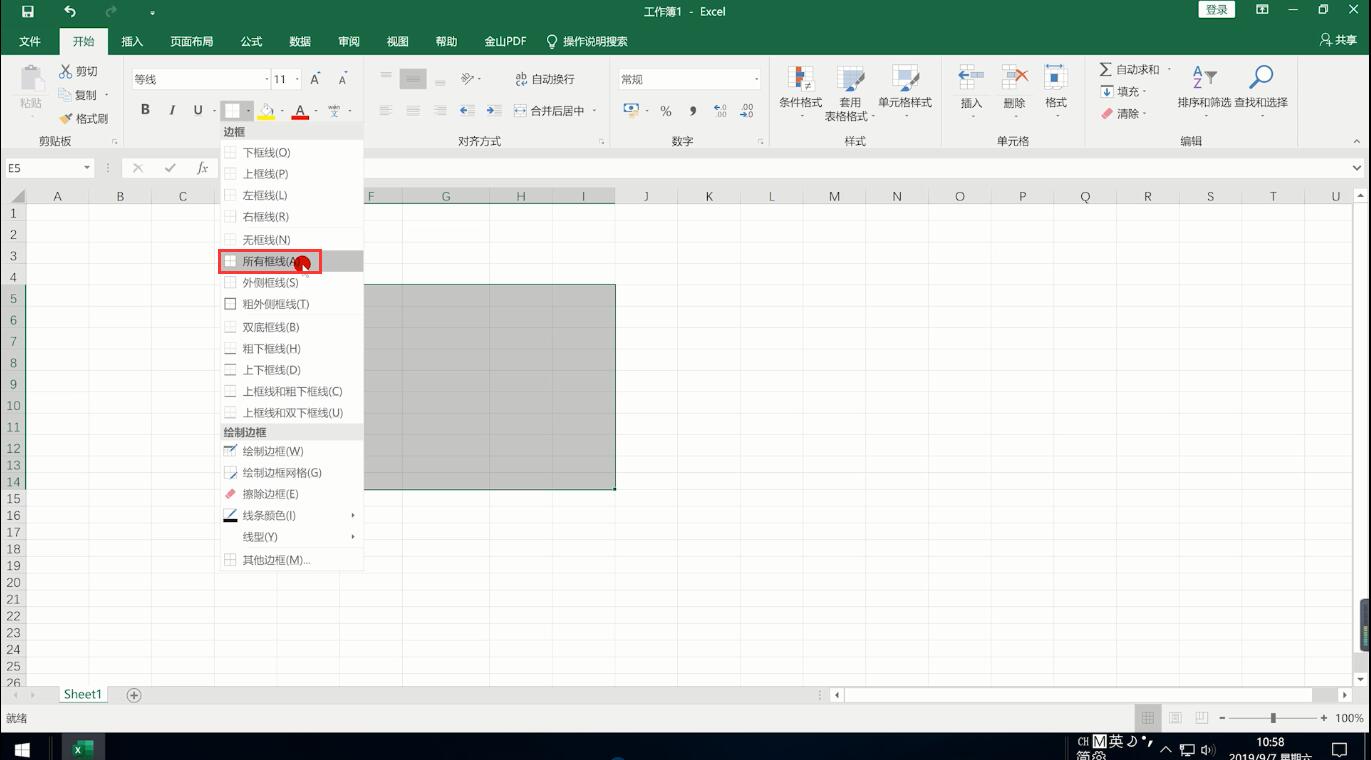Open fill color dropdown arrow
This screenshot has height=760, width=1371.
(x=282, y=111)
